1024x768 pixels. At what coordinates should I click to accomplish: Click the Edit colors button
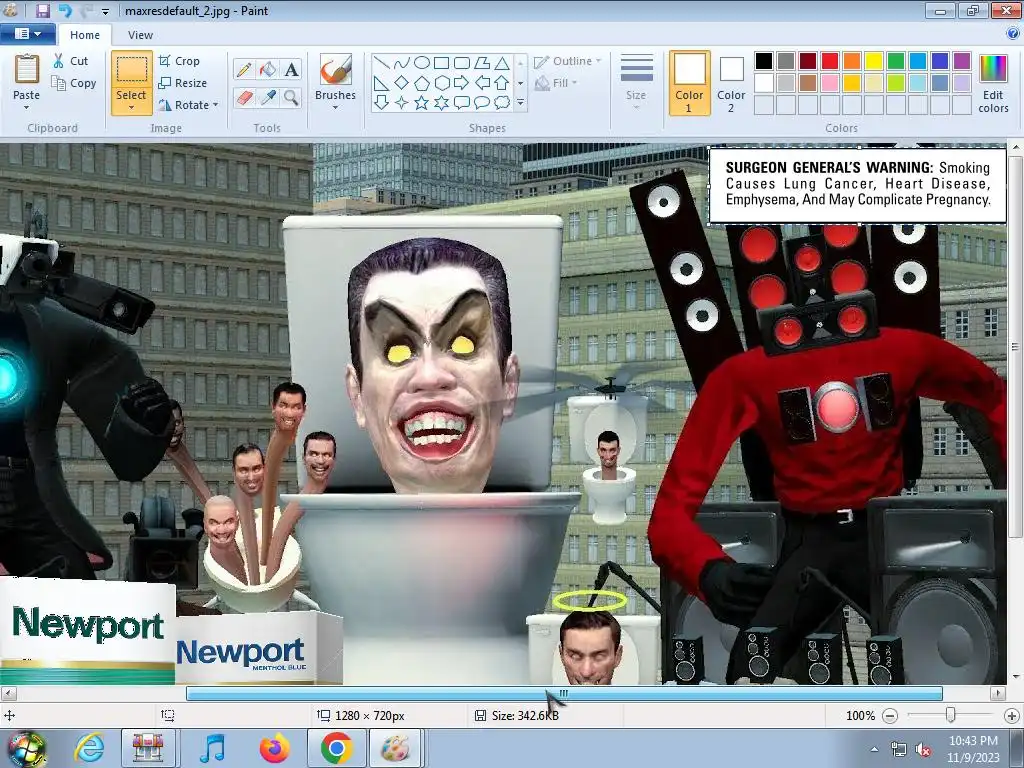click(993, 84)
